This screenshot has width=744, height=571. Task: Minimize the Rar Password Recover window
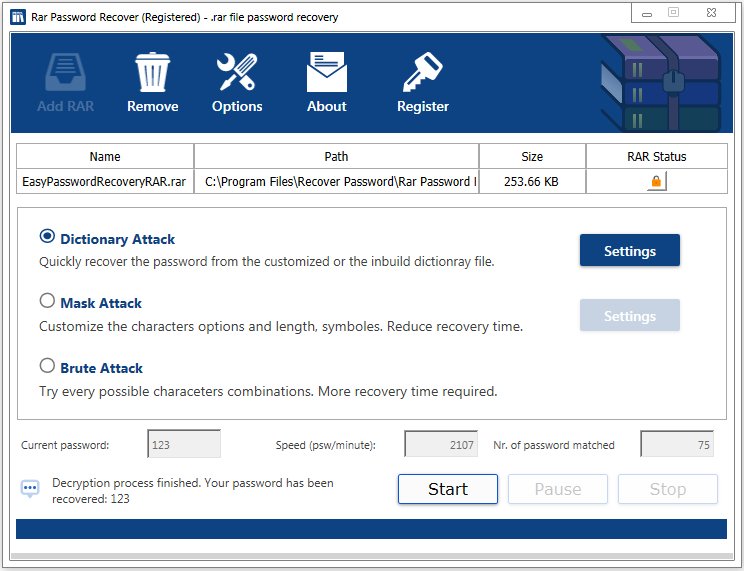tap(647, 14)
